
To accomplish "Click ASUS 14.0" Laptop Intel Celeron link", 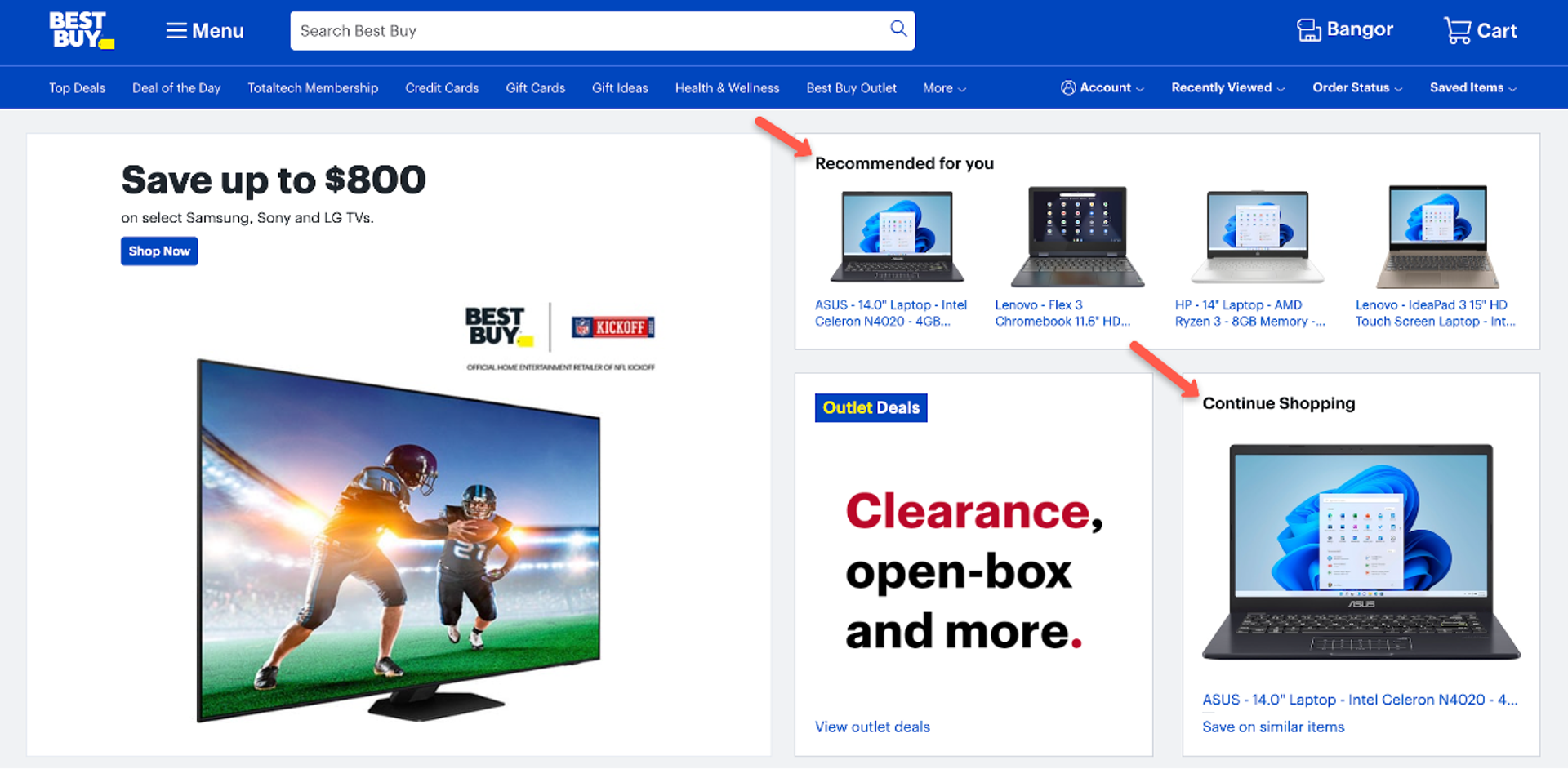I will 891,313.
